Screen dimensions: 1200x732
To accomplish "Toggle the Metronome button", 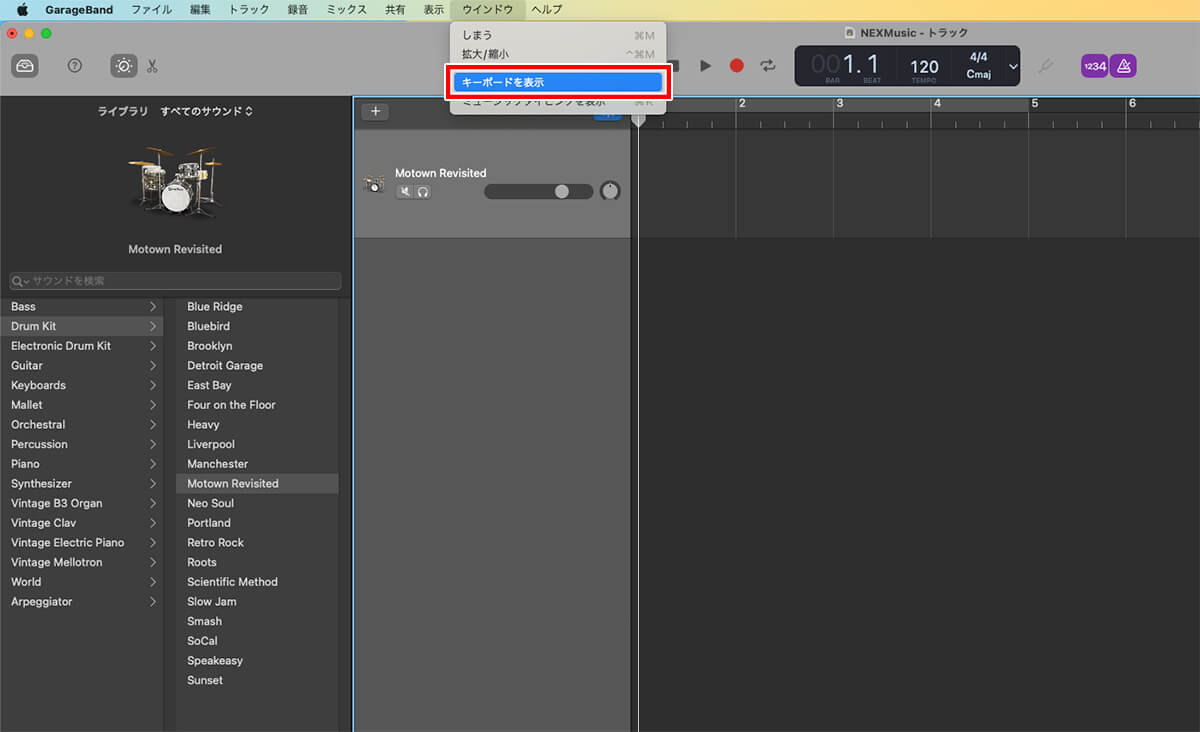I will click(x=1123, y=66).
